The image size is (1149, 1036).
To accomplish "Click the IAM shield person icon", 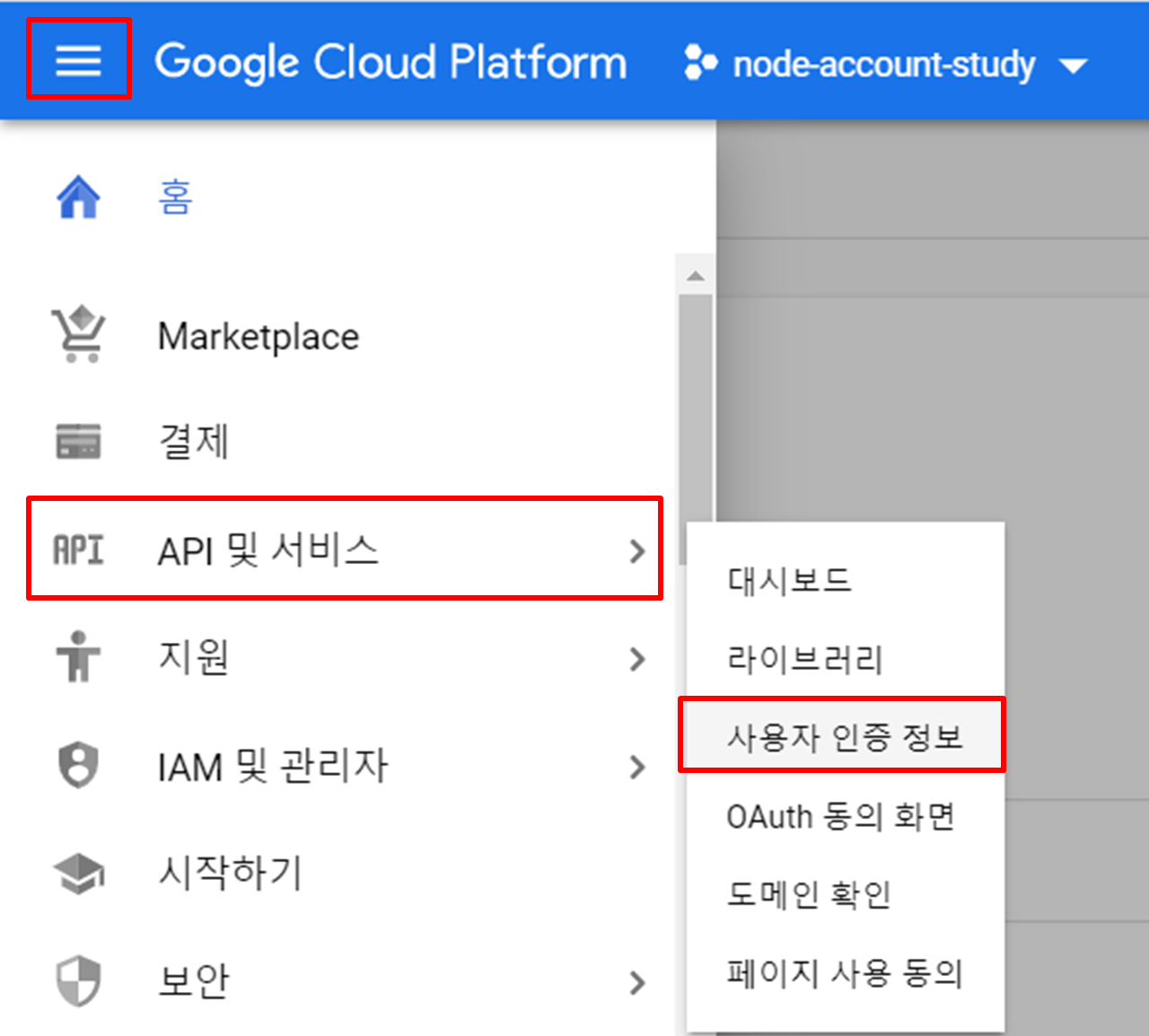I will pos(78,765).
